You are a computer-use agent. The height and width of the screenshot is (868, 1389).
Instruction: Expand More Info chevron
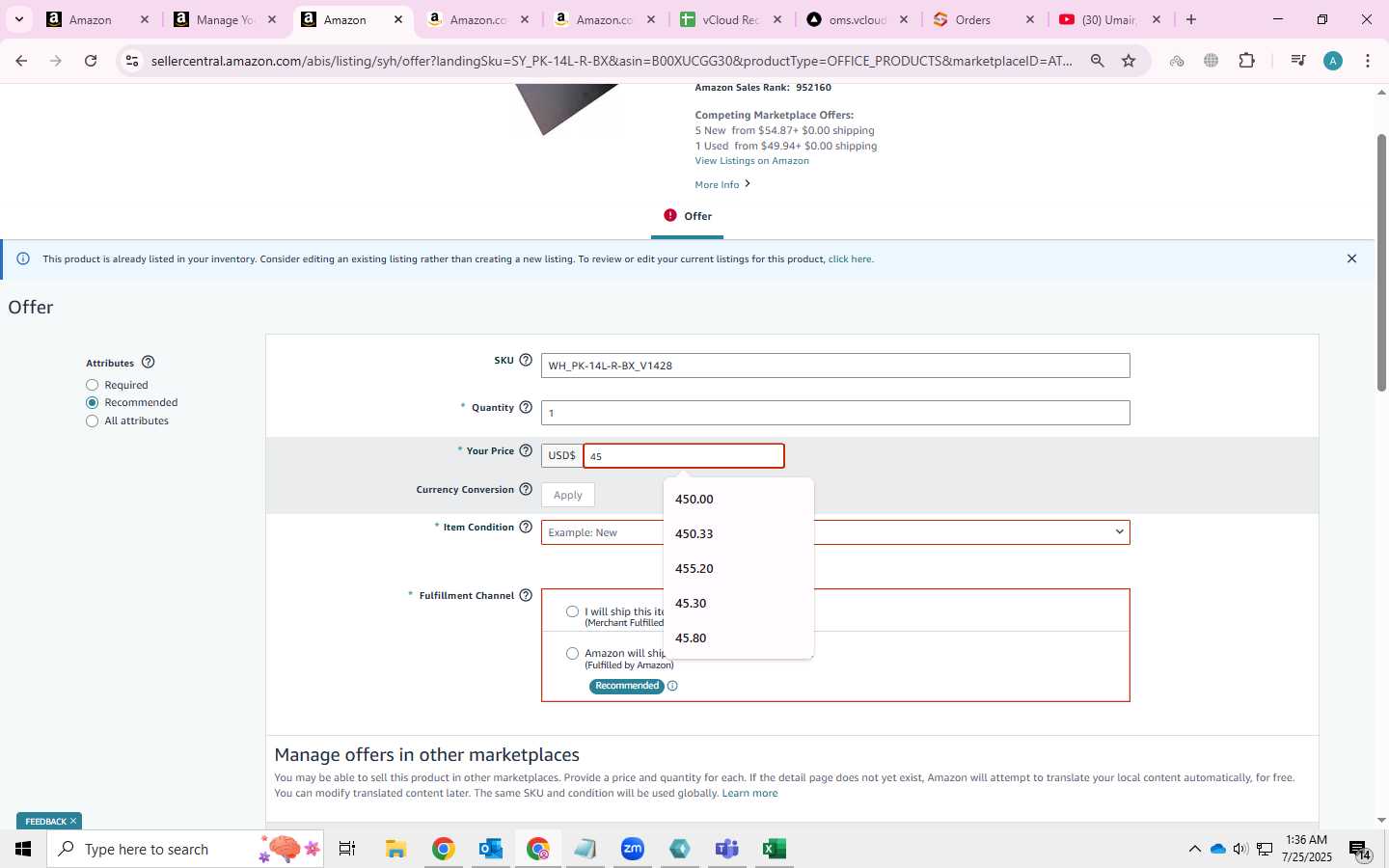748,184
